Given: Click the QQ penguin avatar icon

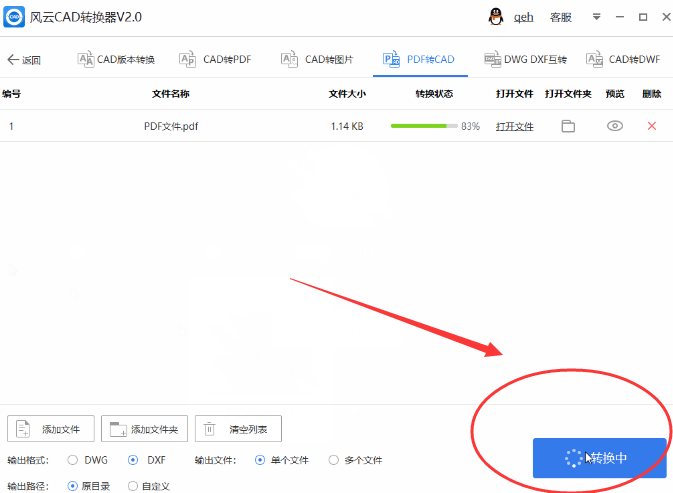Looking at the screenshot, I should (x=496, y=17).
